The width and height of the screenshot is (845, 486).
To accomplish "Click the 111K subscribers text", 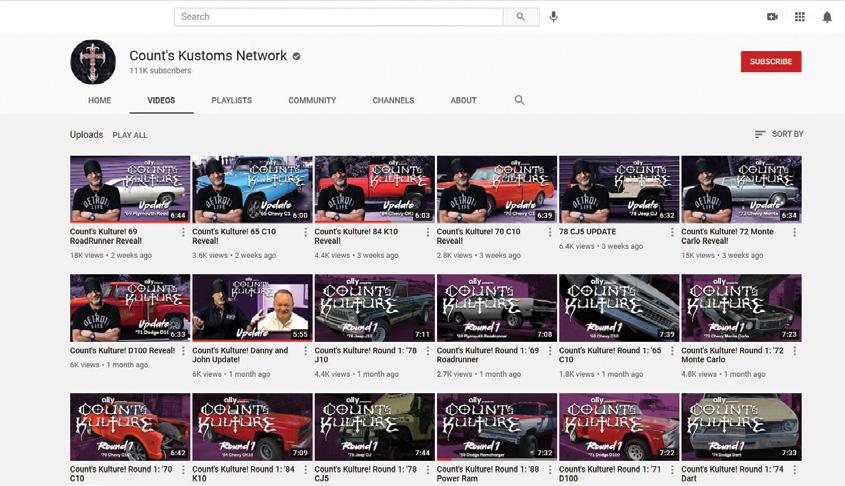I will [x=160, y=71].
